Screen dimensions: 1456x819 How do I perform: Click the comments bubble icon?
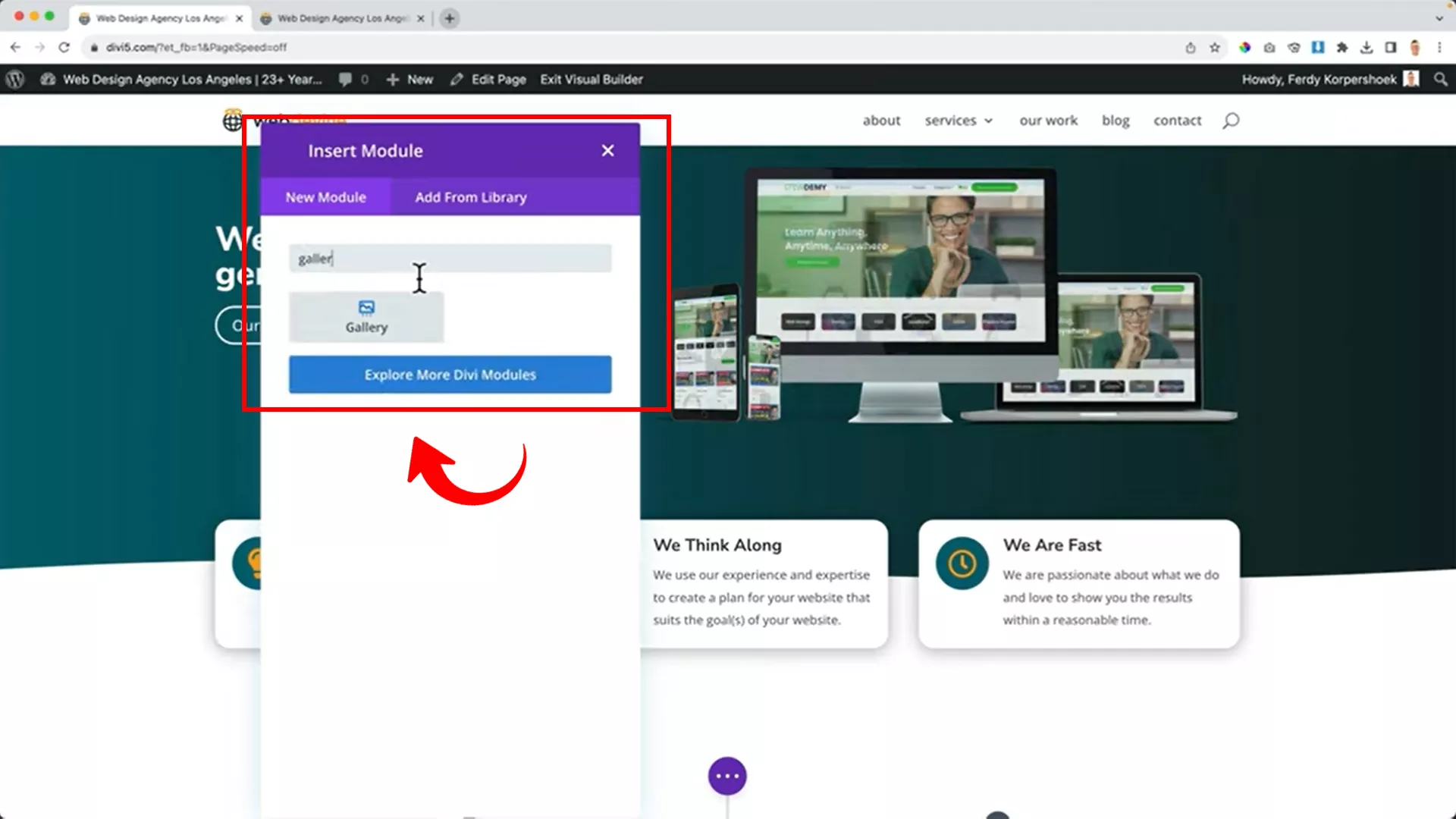tap(346, 80)
